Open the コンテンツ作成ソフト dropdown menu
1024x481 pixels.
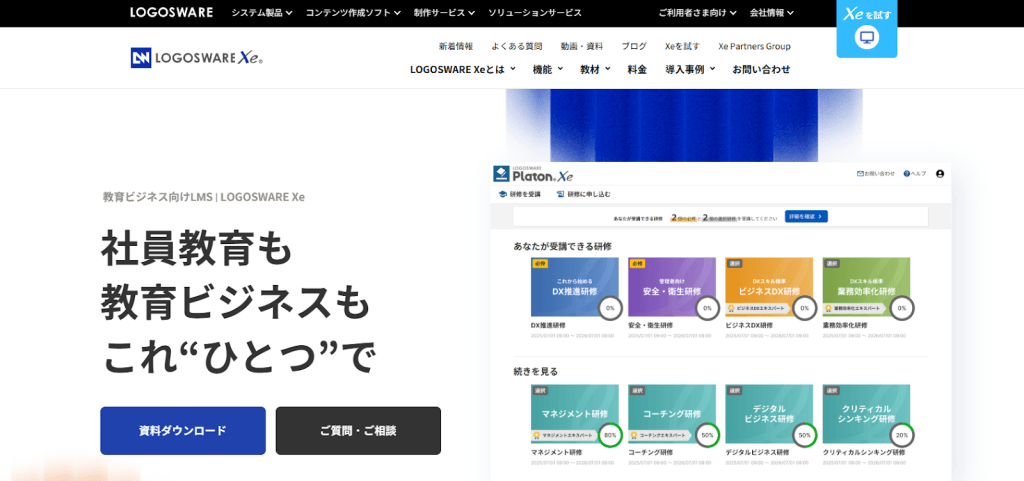(354, 13)
